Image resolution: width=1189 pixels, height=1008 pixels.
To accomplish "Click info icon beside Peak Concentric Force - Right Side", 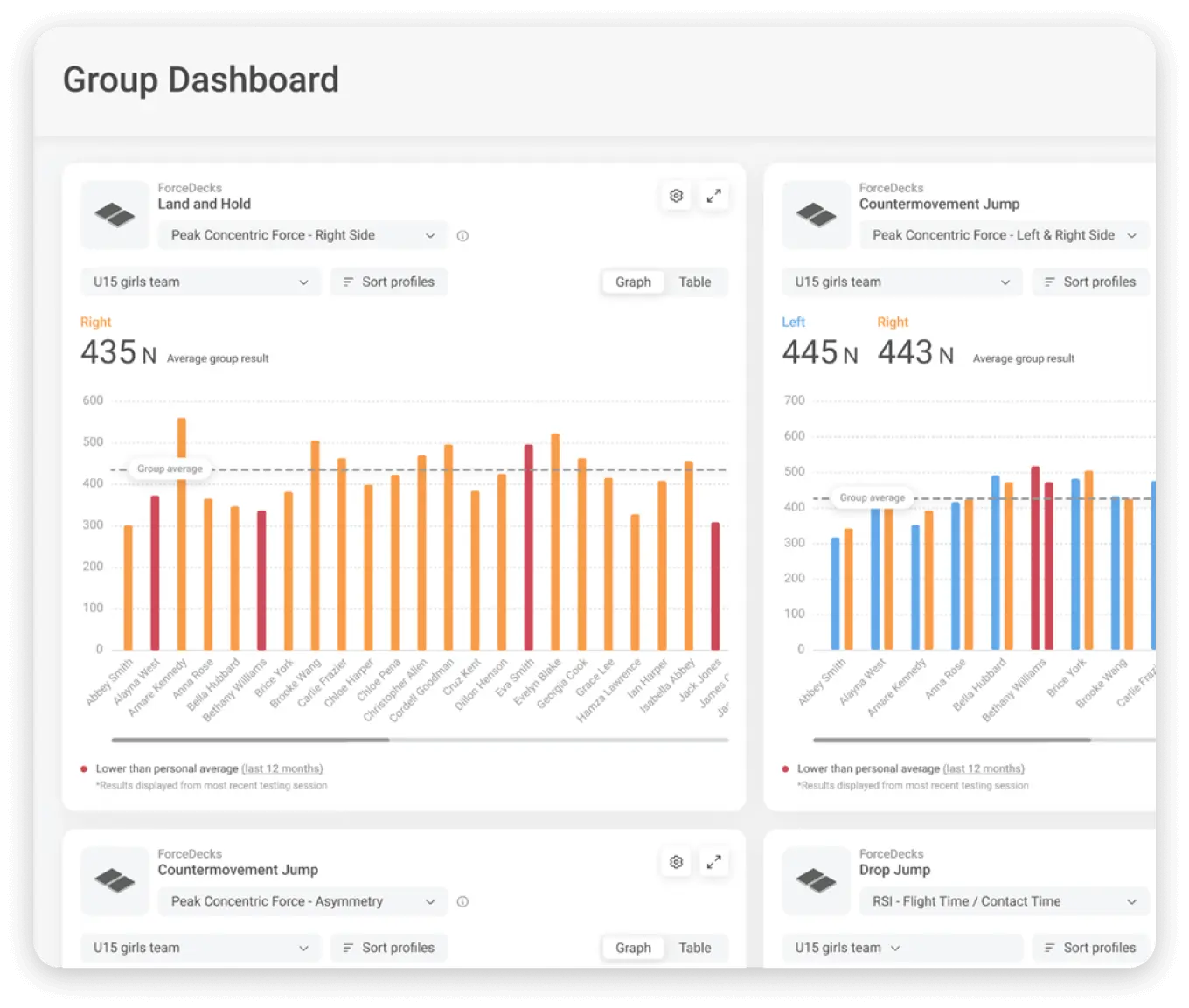I will (462, 236).
